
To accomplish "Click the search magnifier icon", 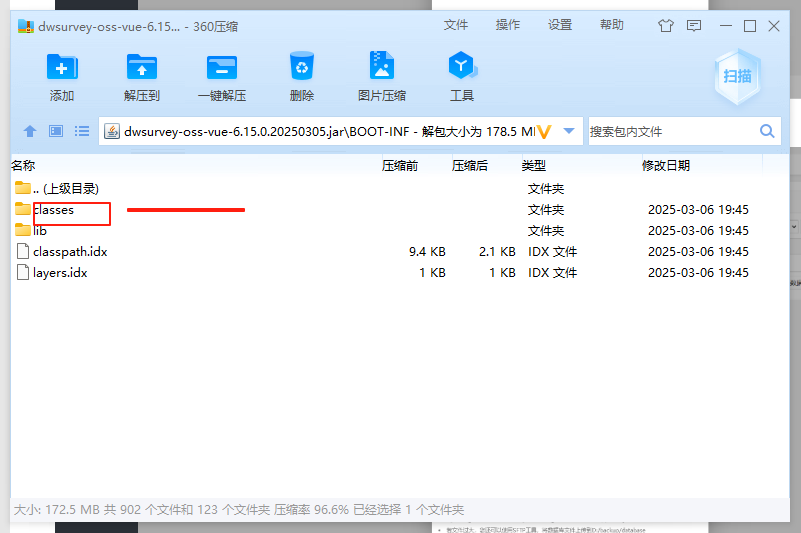I will [767, 131].
